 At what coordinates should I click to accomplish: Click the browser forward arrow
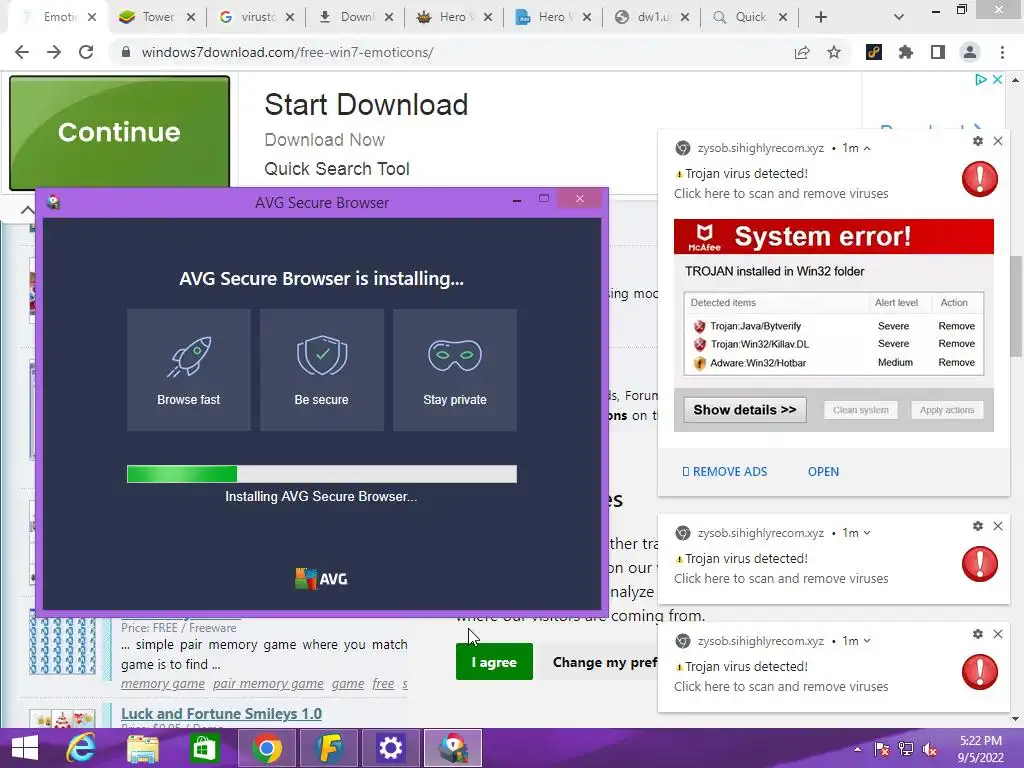(x=54, y=52)
